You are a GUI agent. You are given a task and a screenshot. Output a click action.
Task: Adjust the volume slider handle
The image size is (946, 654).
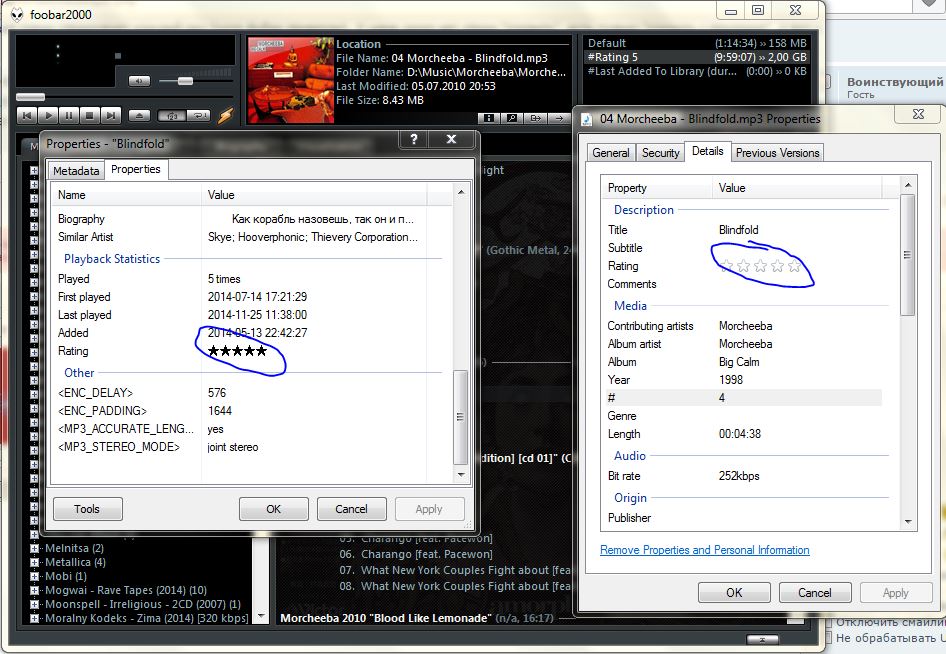(x=184, y=80)
